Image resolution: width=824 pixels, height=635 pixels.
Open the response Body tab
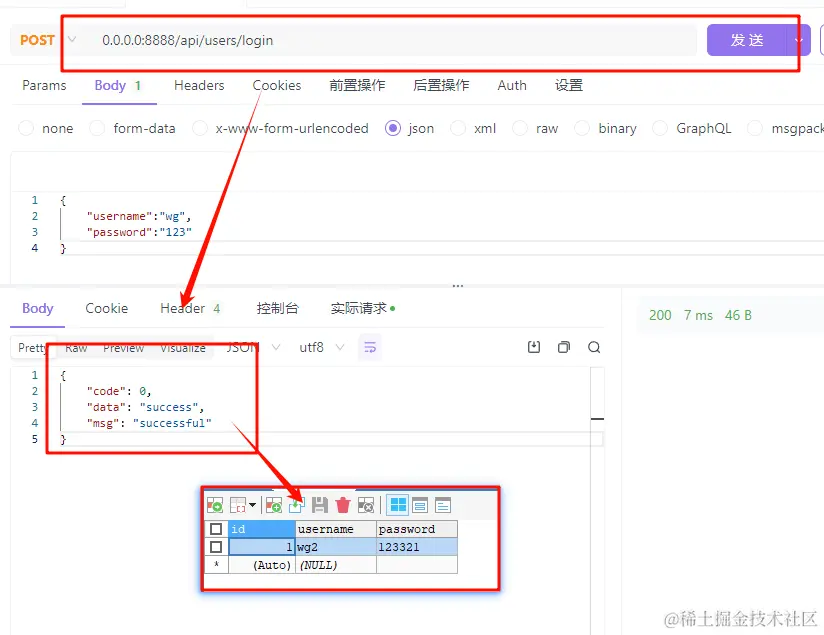click(38, 308)
